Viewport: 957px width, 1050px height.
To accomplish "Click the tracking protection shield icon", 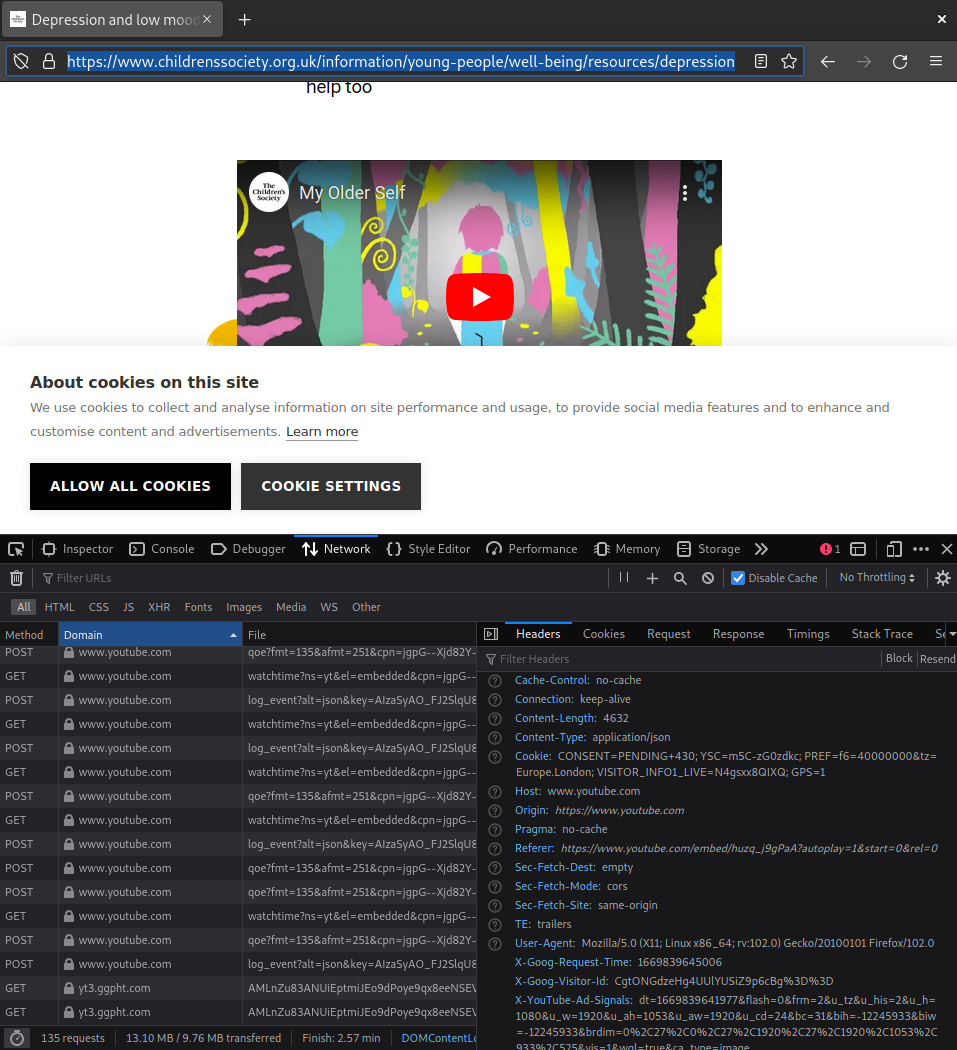I will pos(21,62).
